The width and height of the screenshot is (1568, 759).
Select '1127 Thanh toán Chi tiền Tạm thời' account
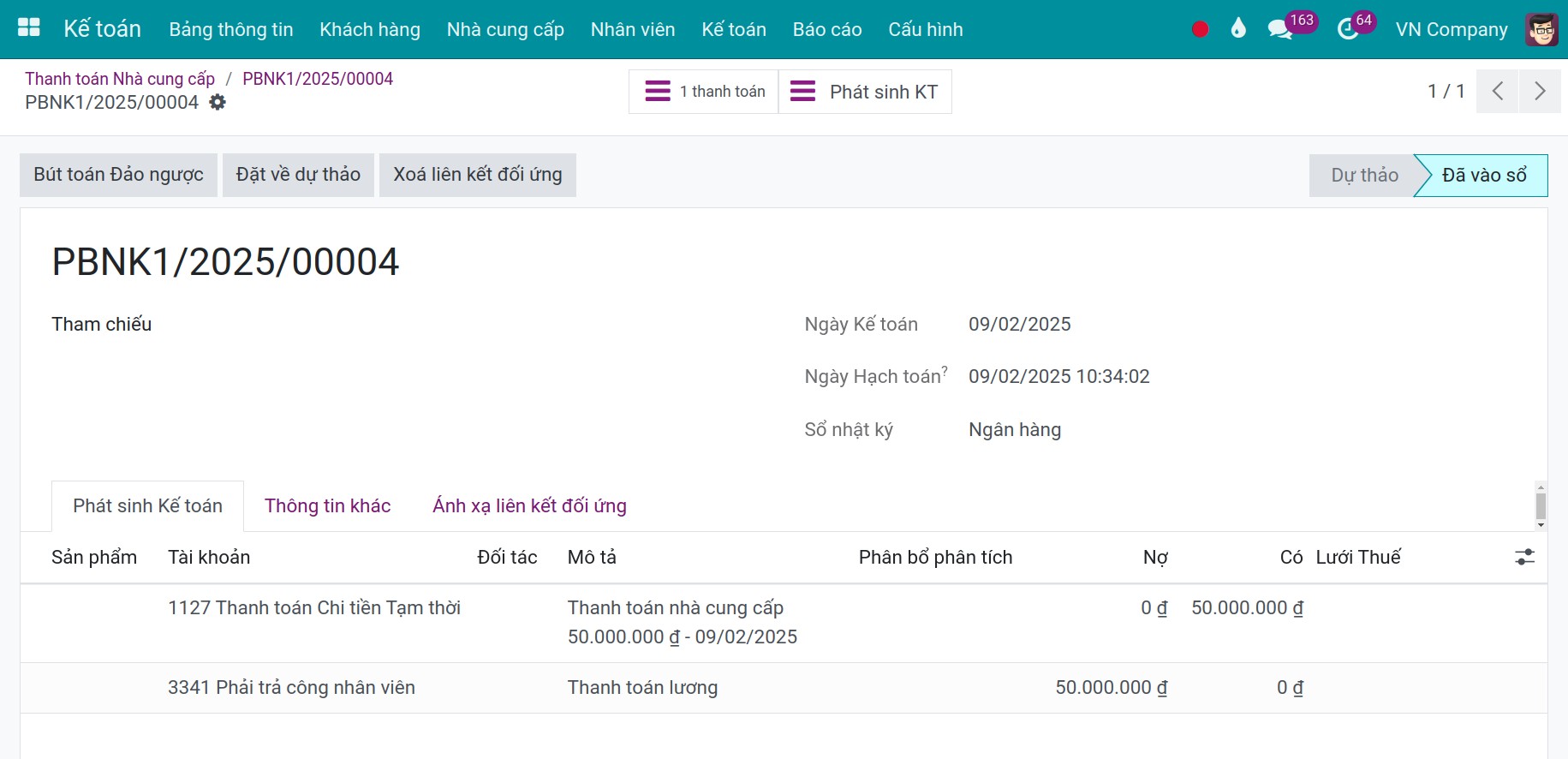314,608
